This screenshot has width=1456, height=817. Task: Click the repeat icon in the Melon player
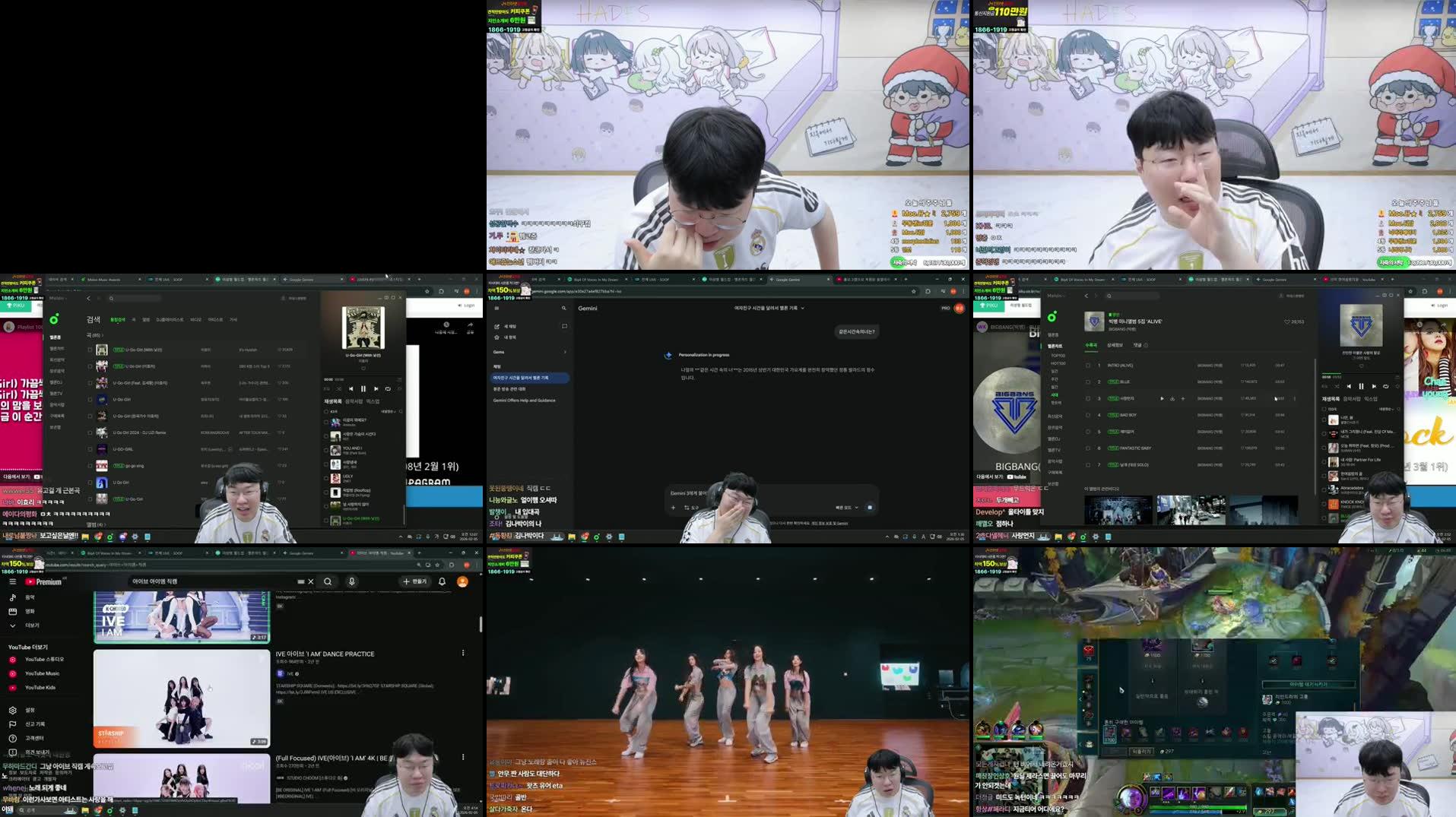coord(388,389)
